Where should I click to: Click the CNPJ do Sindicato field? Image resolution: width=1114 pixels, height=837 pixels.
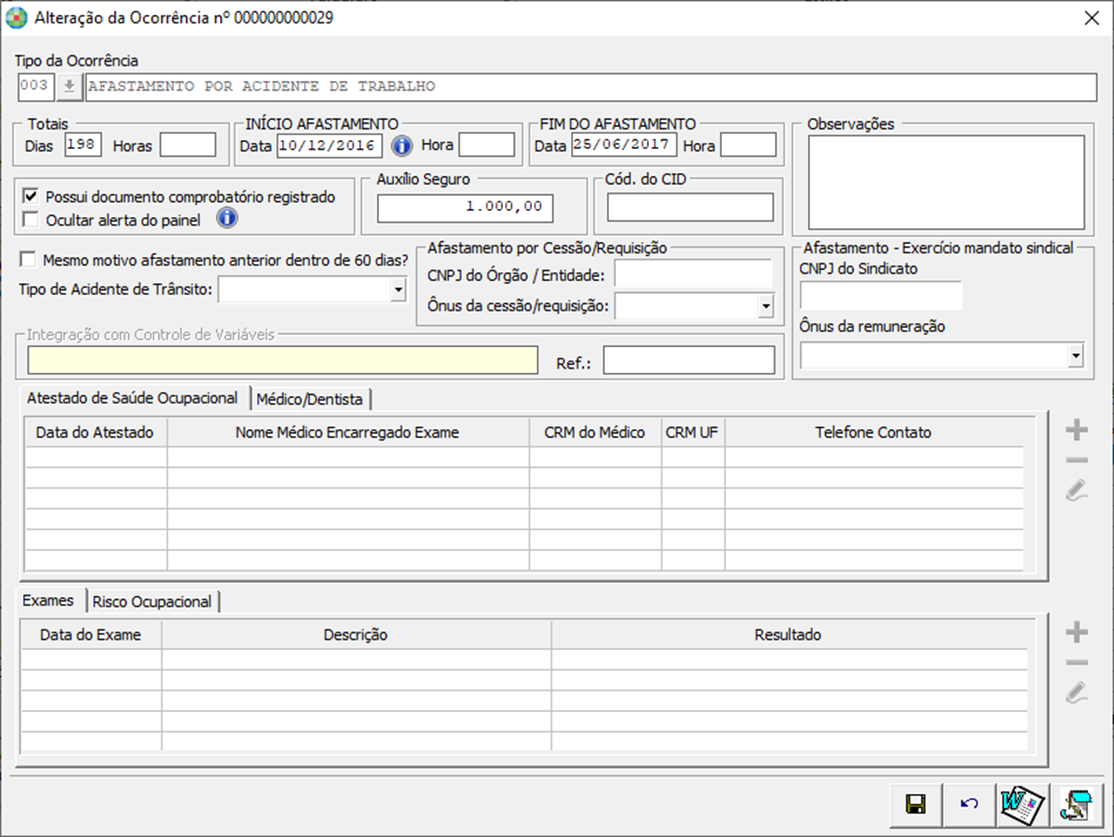pos(881,295)
